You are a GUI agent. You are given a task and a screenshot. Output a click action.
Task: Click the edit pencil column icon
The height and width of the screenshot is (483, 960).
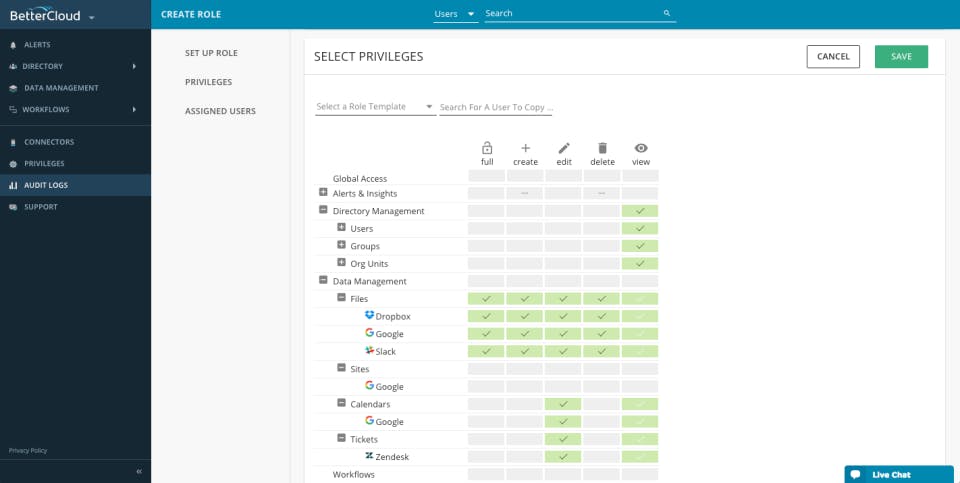pos(564,148)
